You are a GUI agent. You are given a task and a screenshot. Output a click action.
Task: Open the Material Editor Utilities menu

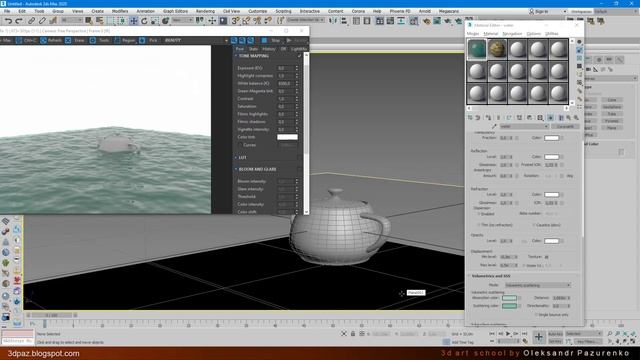click(x=551, y=34)
